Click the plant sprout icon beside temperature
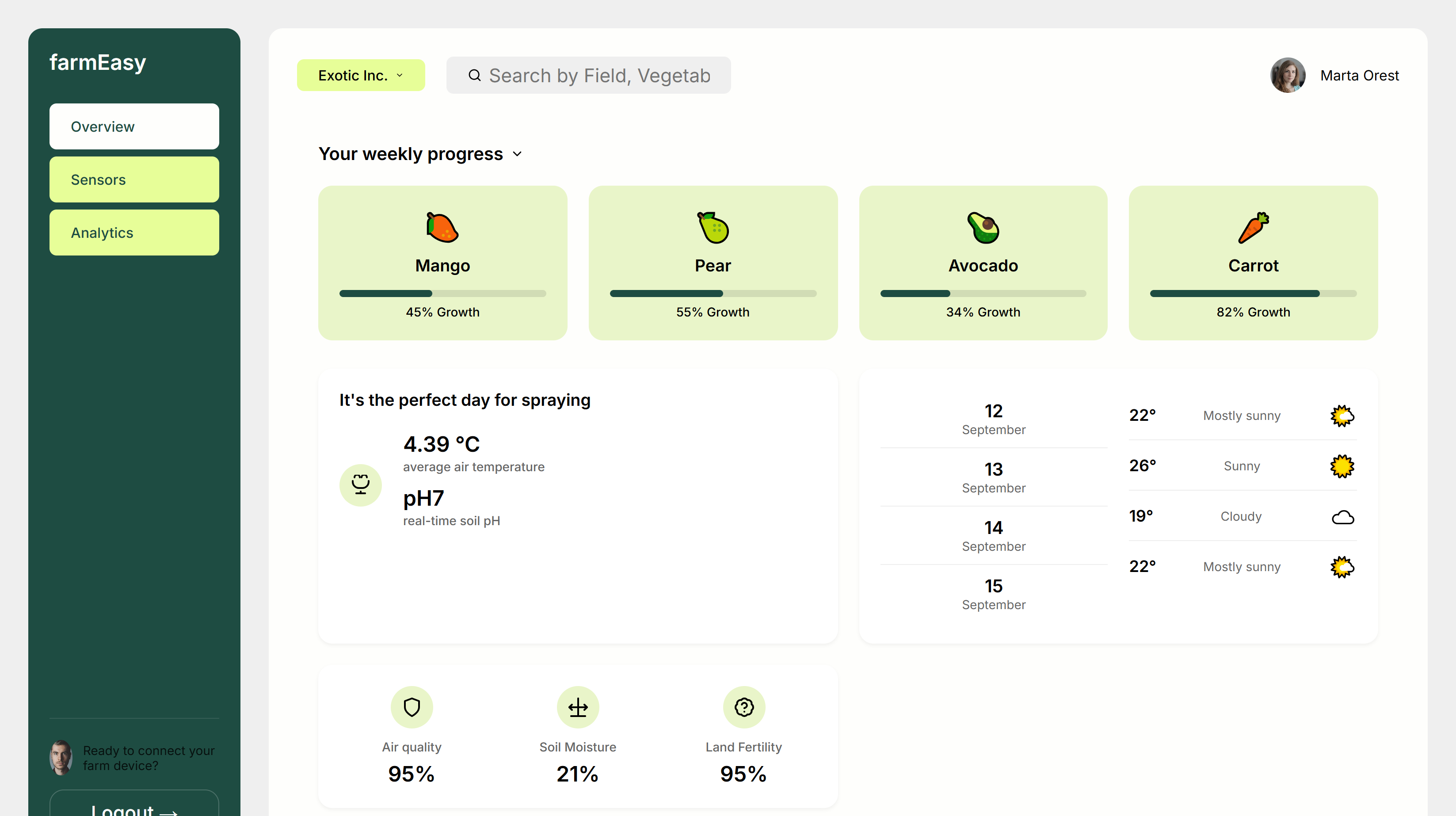The image size is (1456, 816). pos(361,485)
